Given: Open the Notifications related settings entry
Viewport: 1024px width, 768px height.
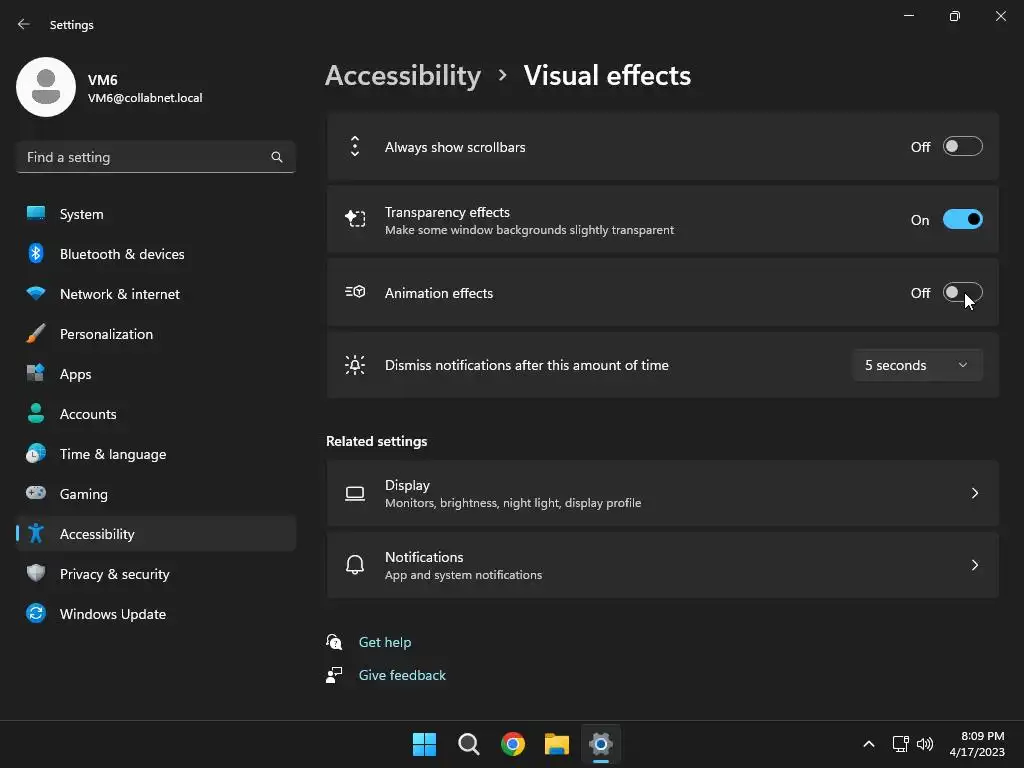Looking at the screenshot, I should pyautogui.click(x=662, y=565).
